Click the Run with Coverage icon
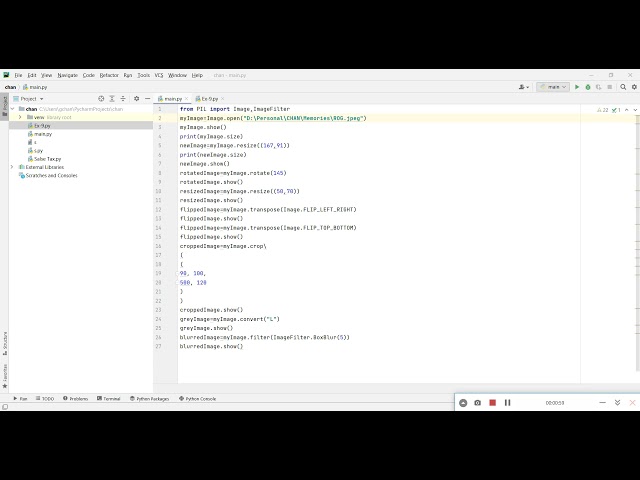The image size is (640, 480). [598, 87]
